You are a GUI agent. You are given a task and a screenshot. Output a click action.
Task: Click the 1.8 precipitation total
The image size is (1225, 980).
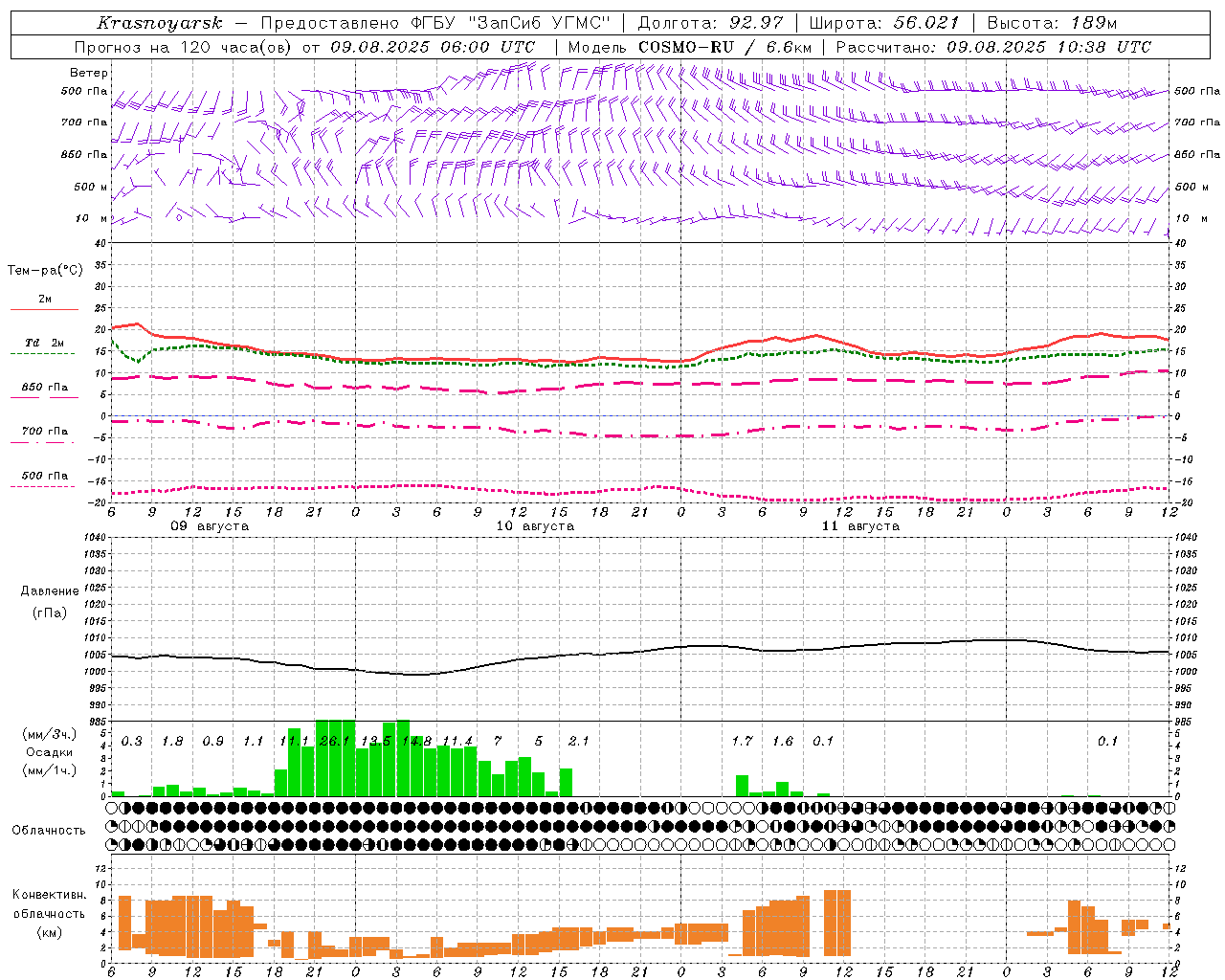click(172, 742)
